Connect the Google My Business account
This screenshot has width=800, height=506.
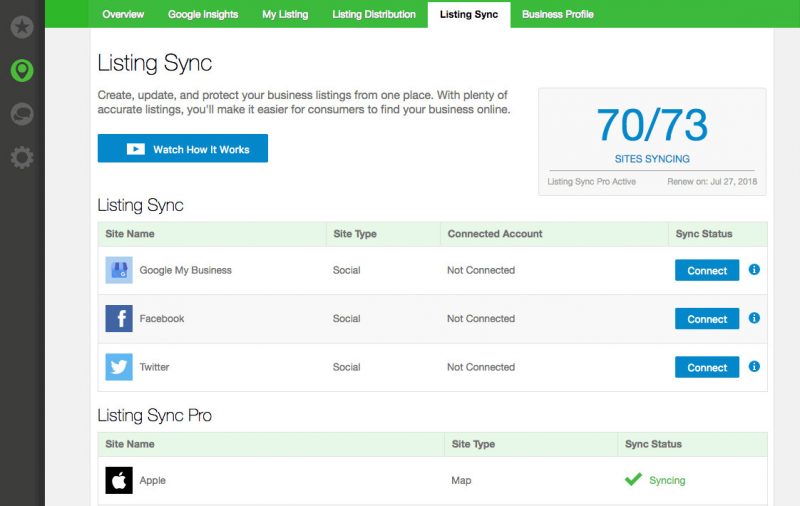(x=707, y=271)
